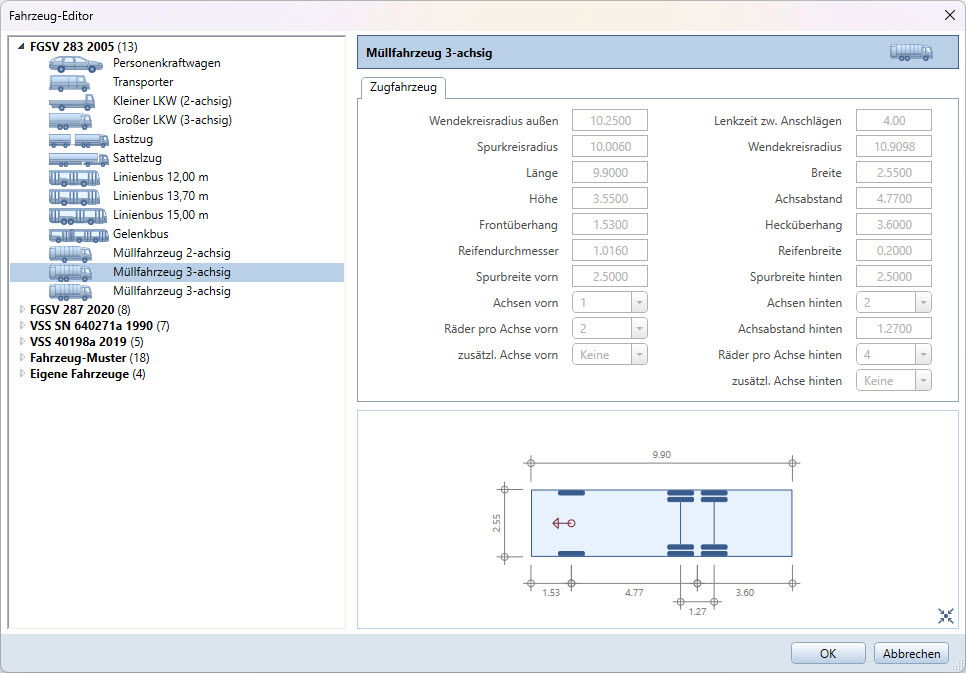Screen dimensions: 966x673
Task: Click the red steering arrow in the vehicle drawing
Action: [564, 523]
